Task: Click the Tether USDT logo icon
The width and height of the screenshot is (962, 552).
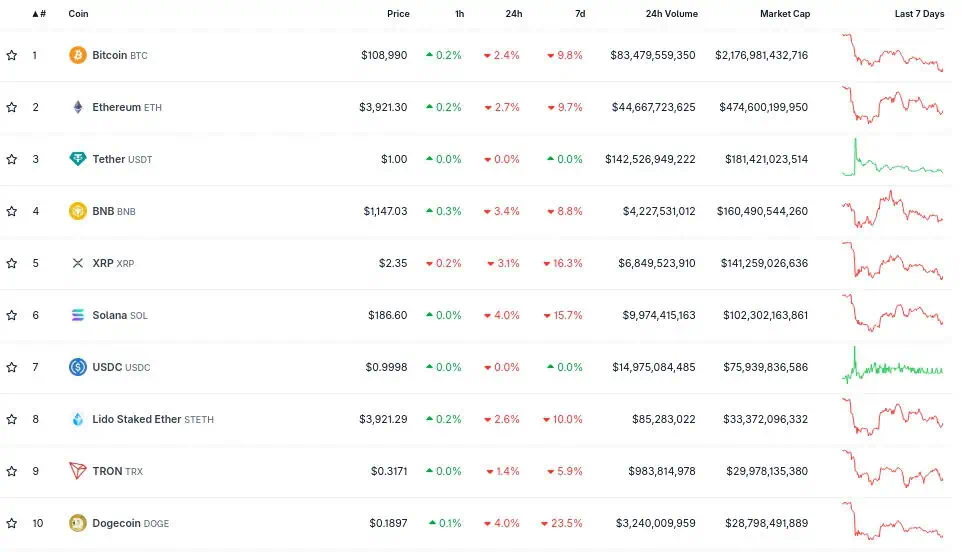Action: coord(77,159)
